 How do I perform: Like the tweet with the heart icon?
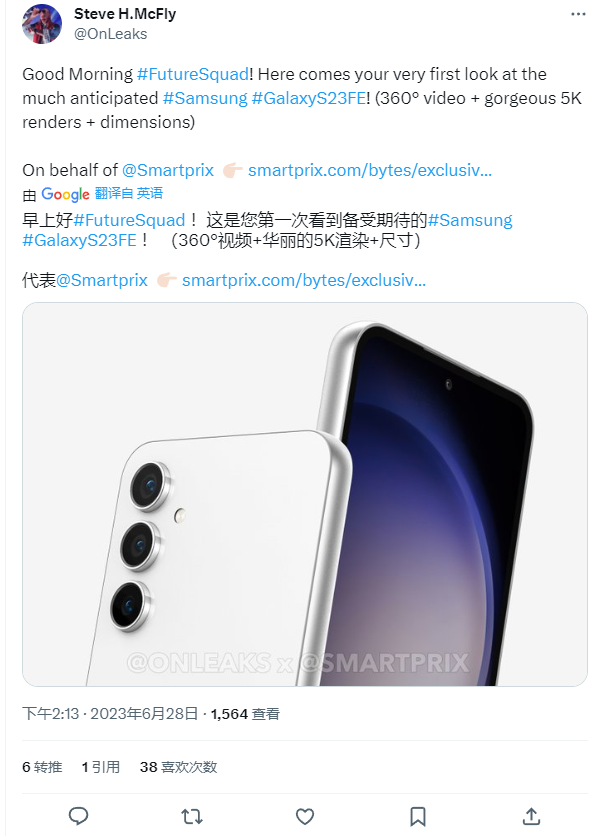tap(305, 816)
